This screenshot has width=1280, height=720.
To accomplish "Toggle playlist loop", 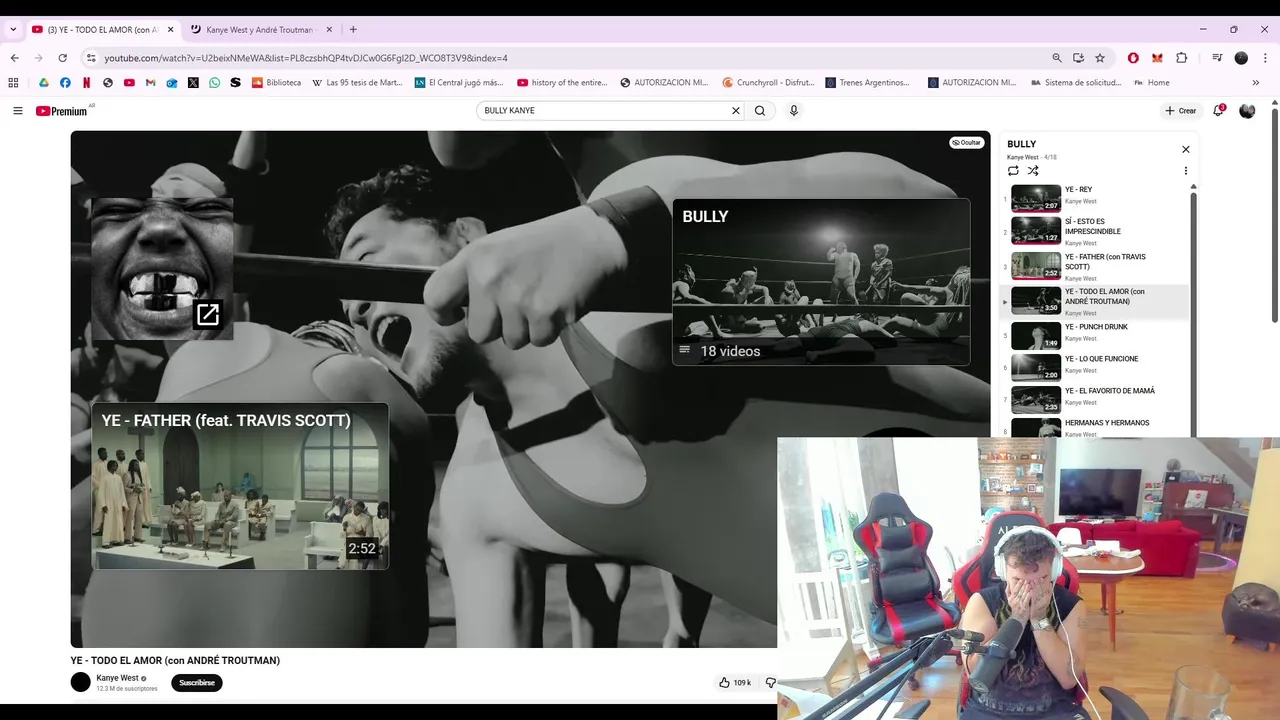I will click(x=1013, y=171).
